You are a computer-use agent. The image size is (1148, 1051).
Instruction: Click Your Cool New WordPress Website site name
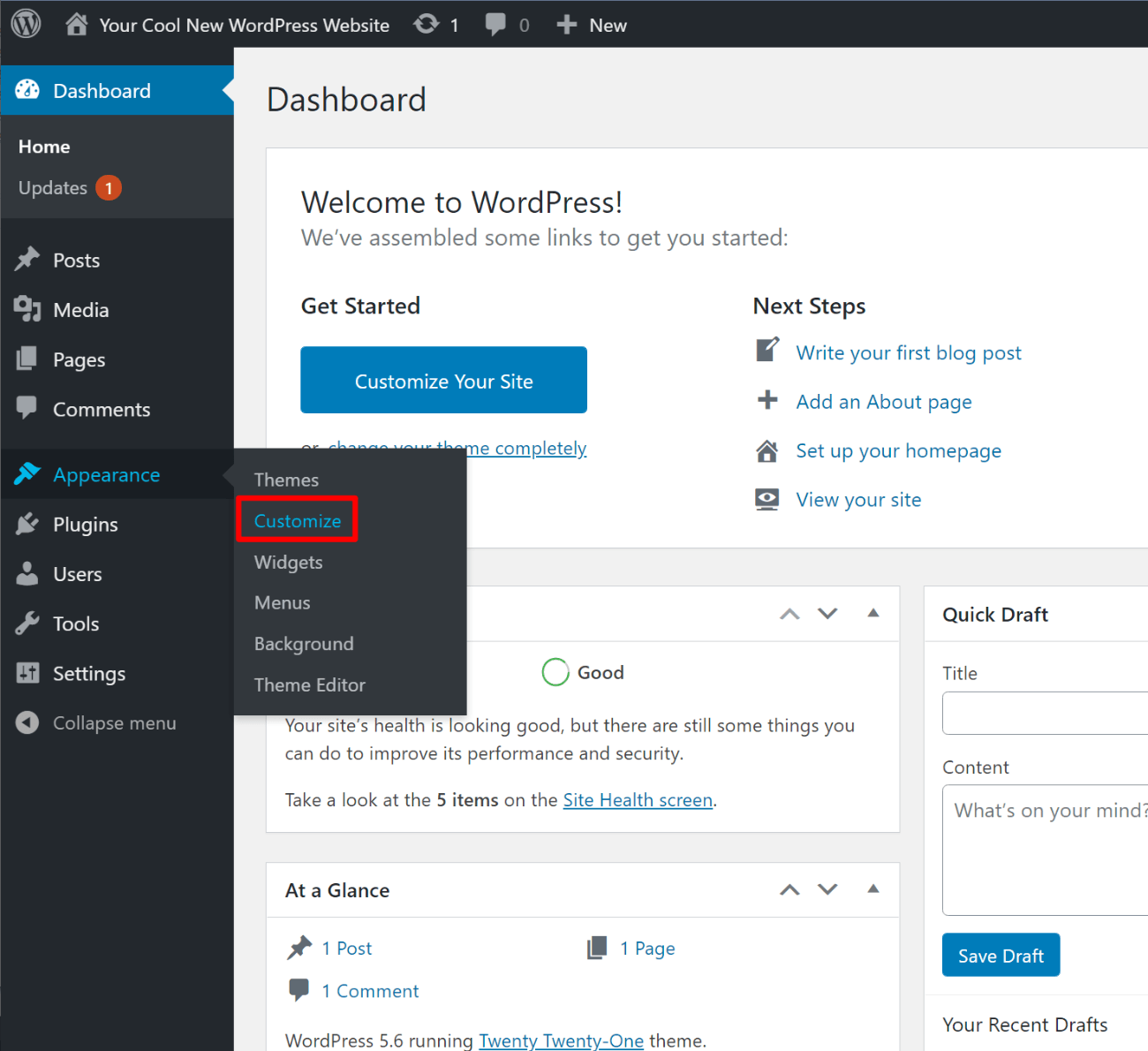tap(244, 25)
